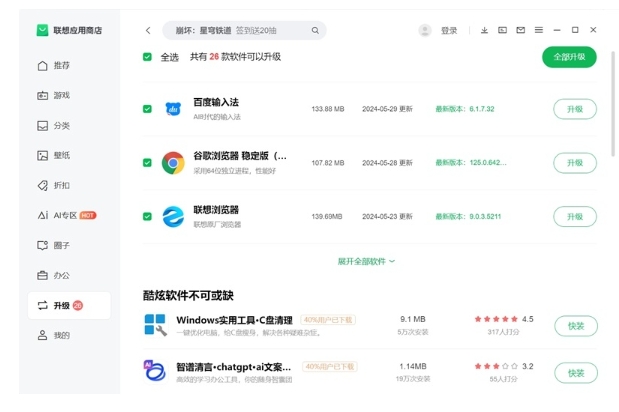Viewport: 619px width, 412px height.
Task: Open the 推荐 sidebar tab
Action: point(69,66)
